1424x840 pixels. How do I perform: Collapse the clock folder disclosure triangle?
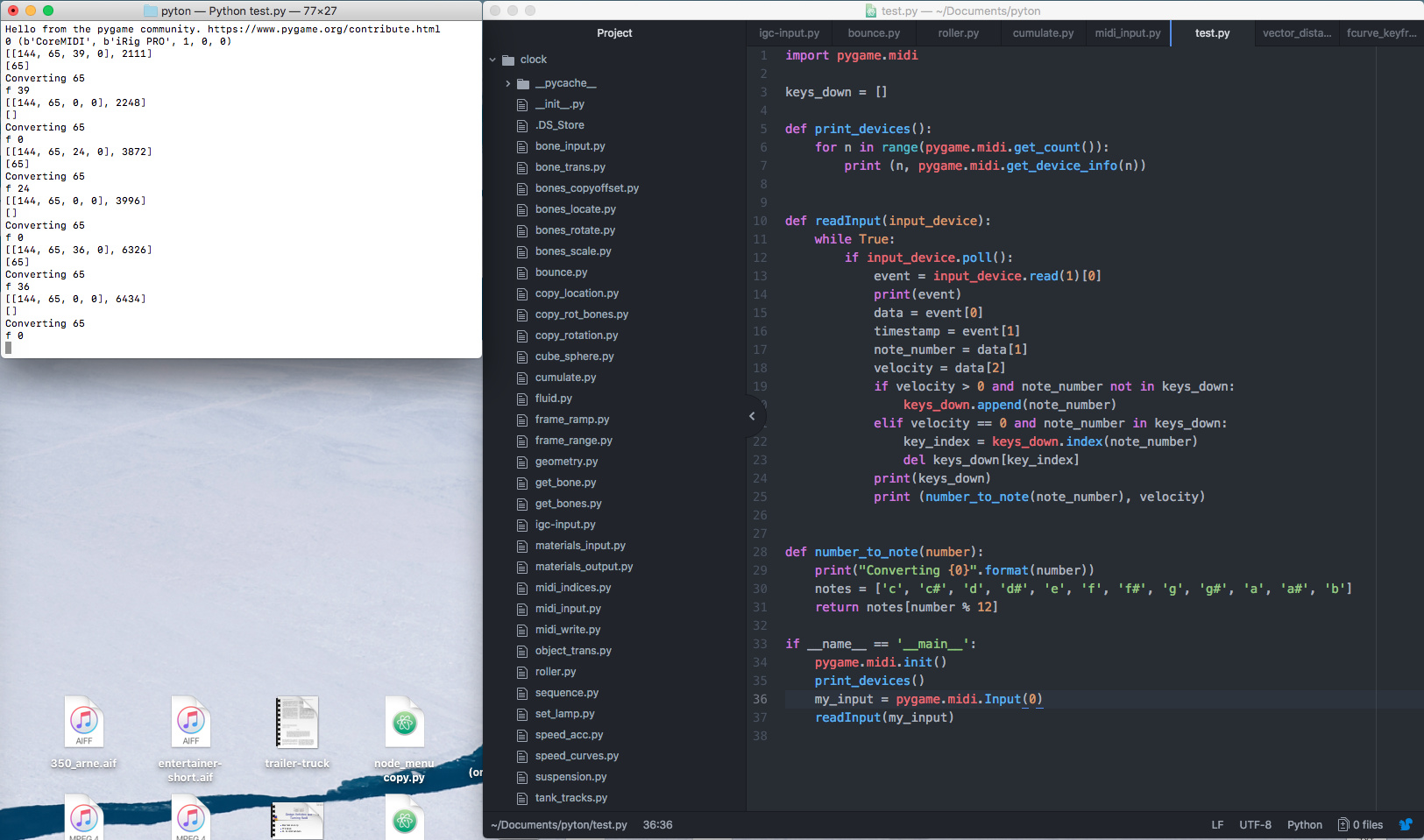[492, 59]
